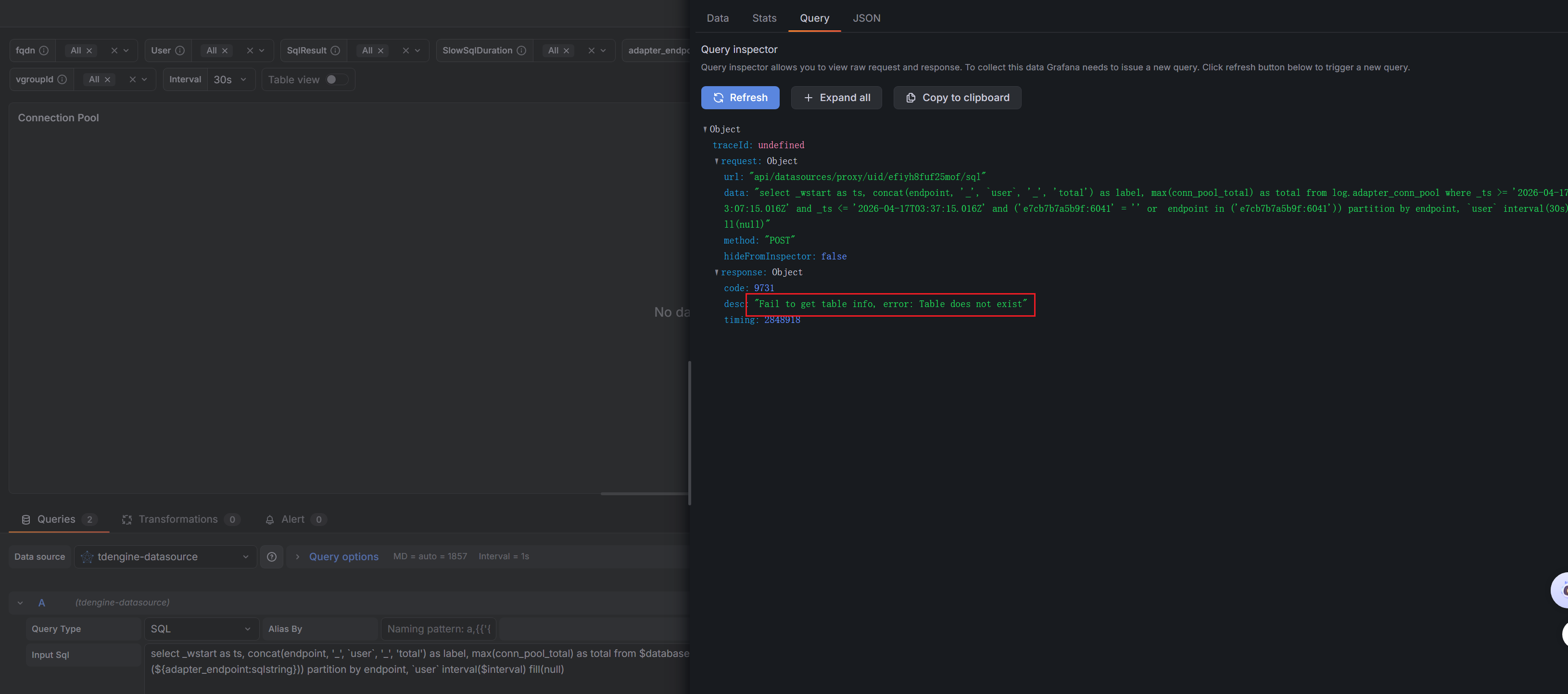Open the tdengine-datasource picker
Screen dimensions: 1568x694
point(165,557)
